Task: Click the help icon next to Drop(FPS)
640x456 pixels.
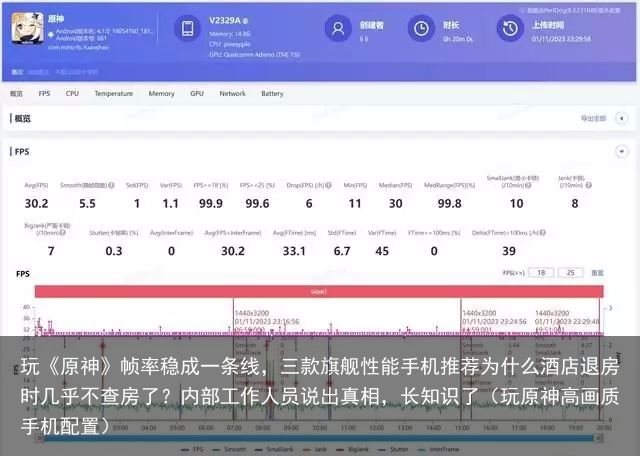Action: (x=329, y=185)
